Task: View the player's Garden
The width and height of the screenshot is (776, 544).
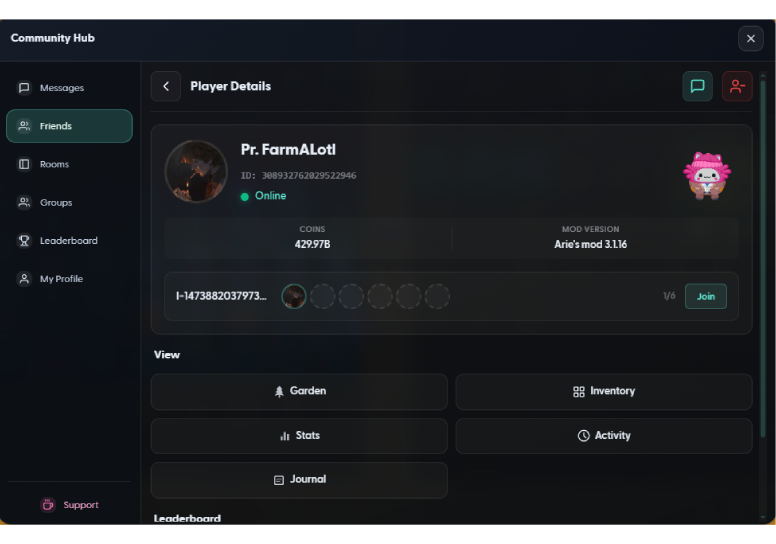Action: (299, 392)
